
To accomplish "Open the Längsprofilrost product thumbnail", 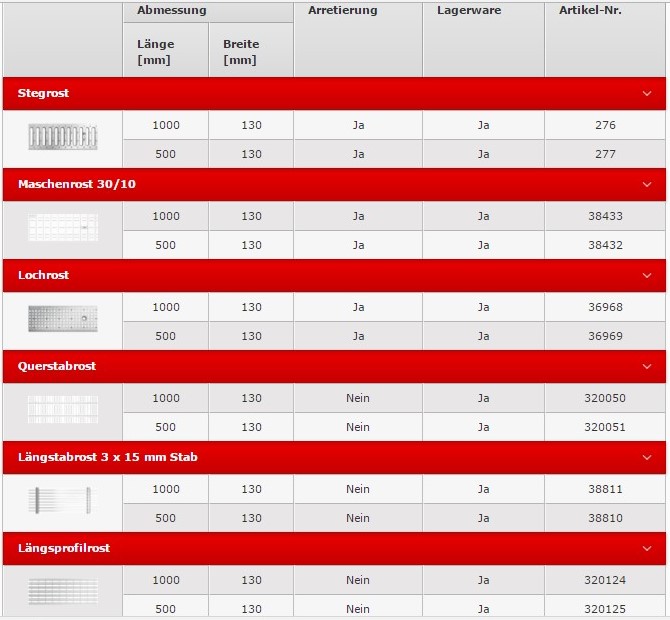I will tap(63, 591).
